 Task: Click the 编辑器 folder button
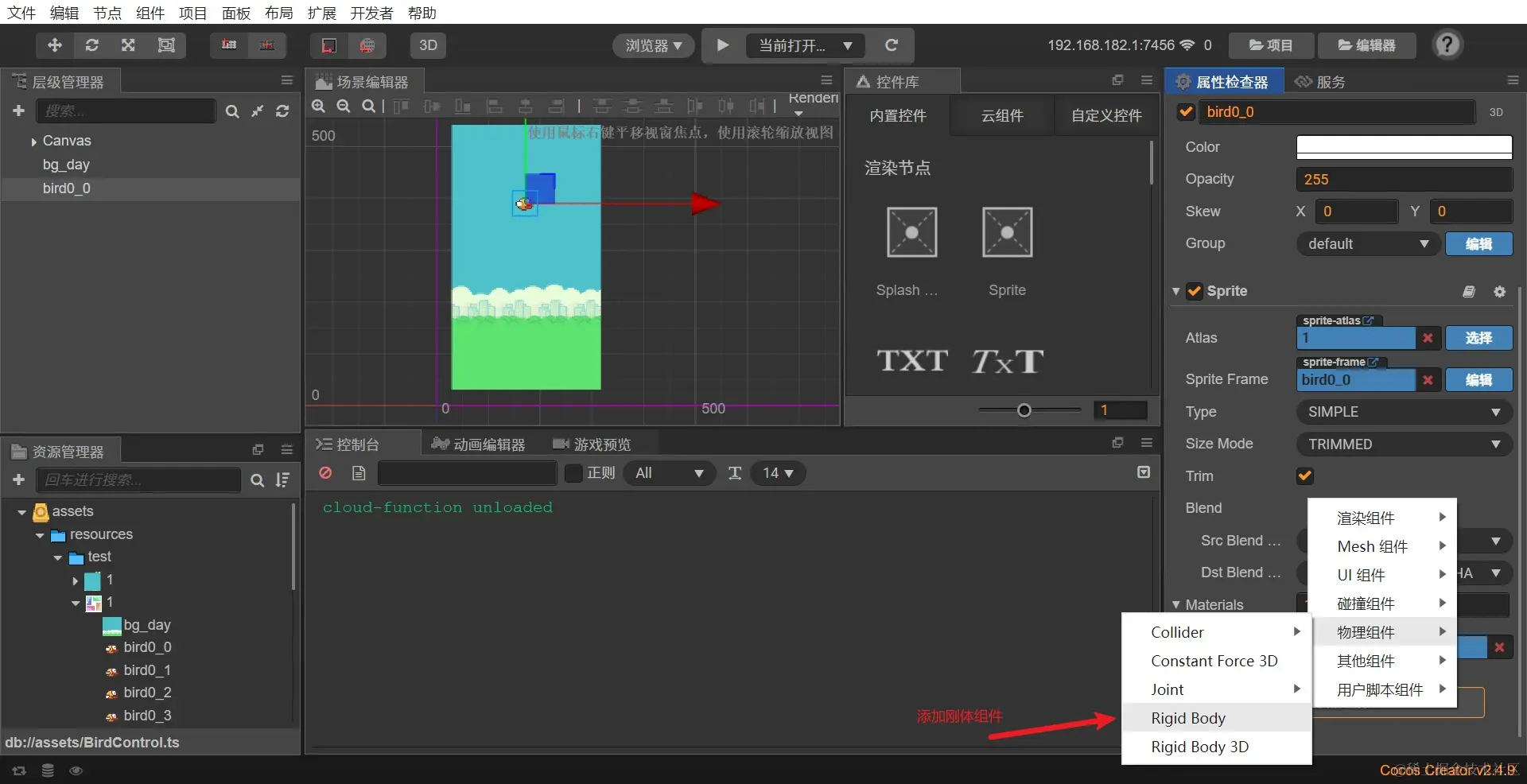[1366, 45]
